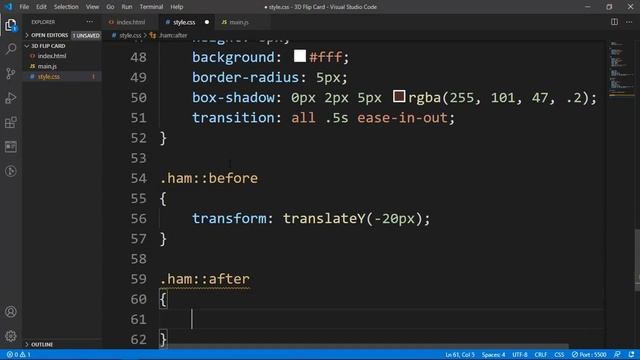Viewport: 640px width, 360px height.
Task: Click the border-radius property on line 49
Action: point(245,78)
